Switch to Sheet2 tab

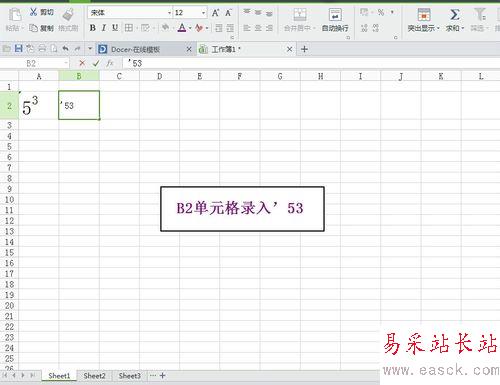[x=94, y=376]
